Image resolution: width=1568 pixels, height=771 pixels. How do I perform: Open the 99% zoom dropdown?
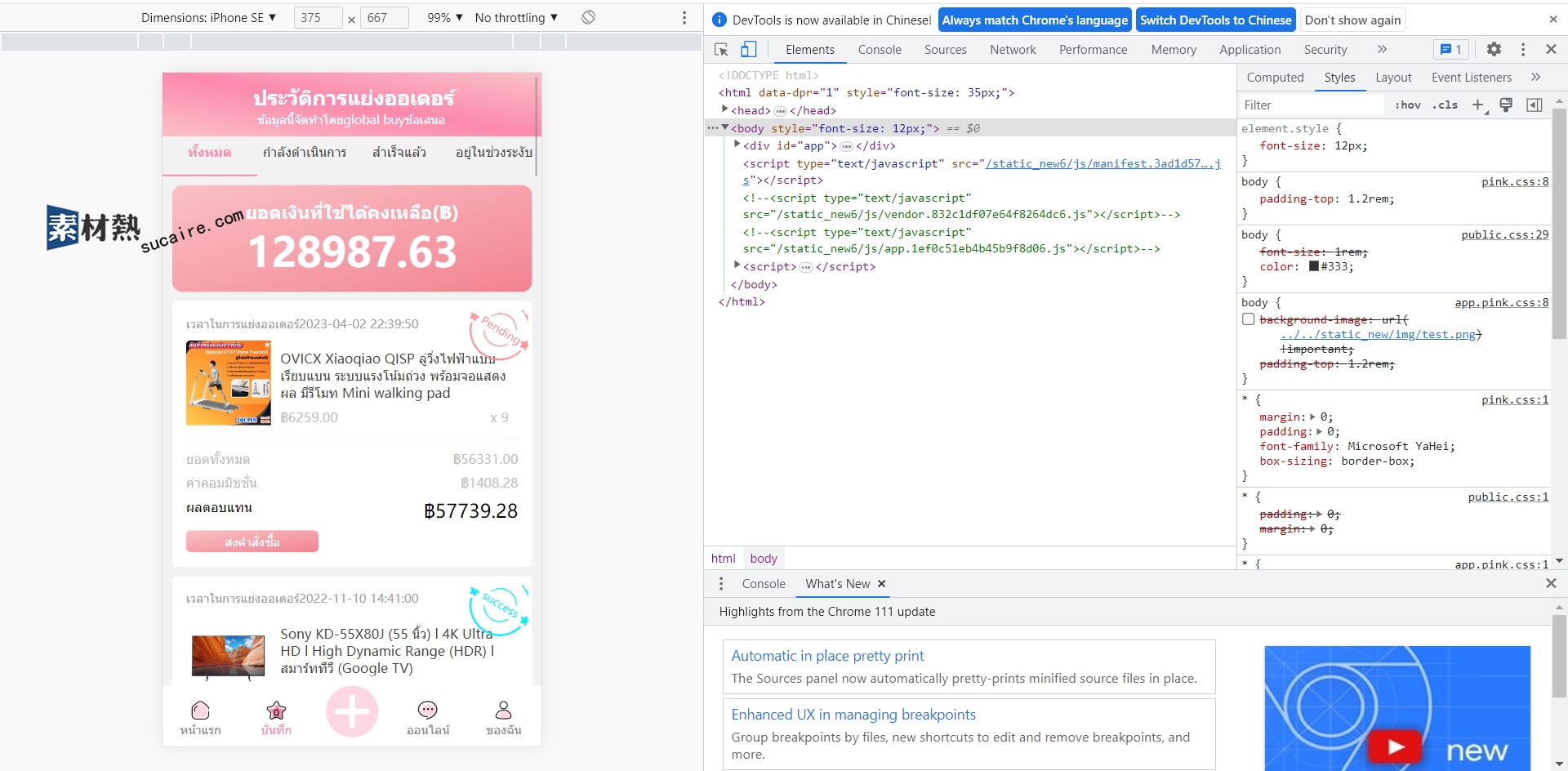pos(445,17)
